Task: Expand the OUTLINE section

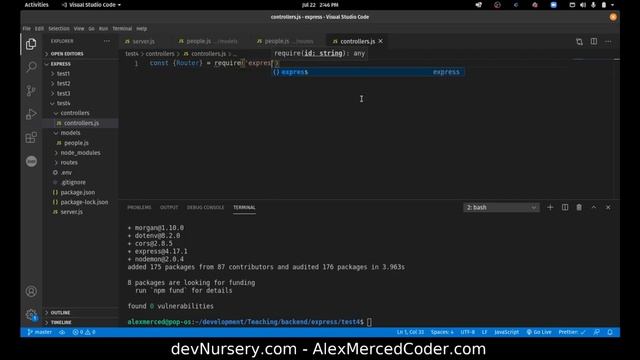Action: click(x=81, y=313)
